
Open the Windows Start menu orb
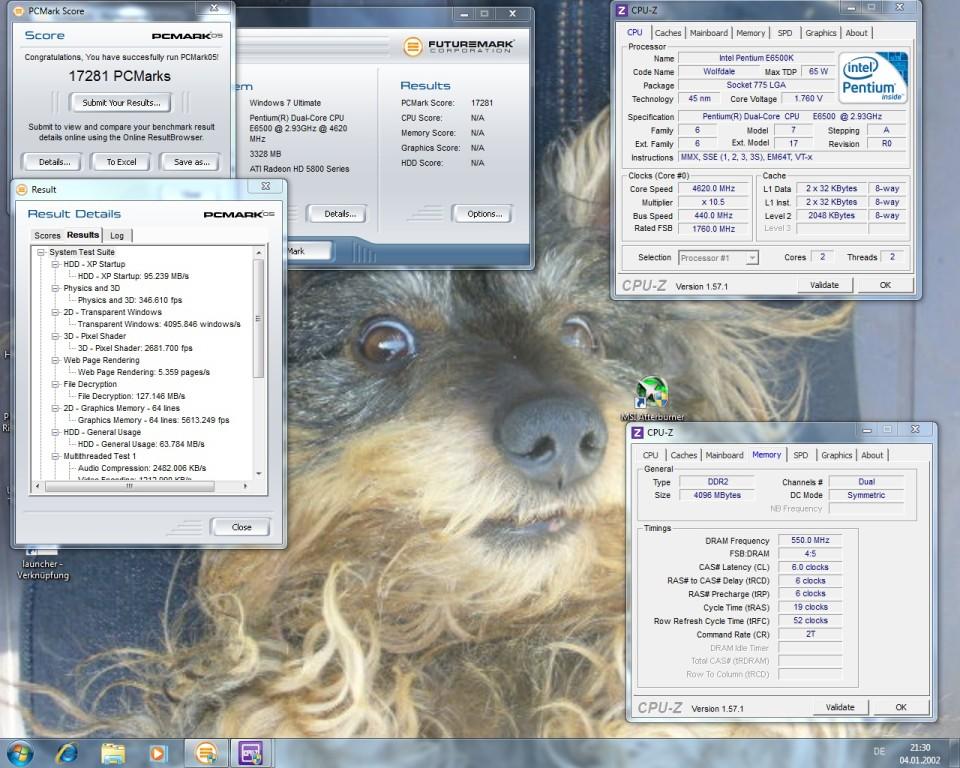20,753
